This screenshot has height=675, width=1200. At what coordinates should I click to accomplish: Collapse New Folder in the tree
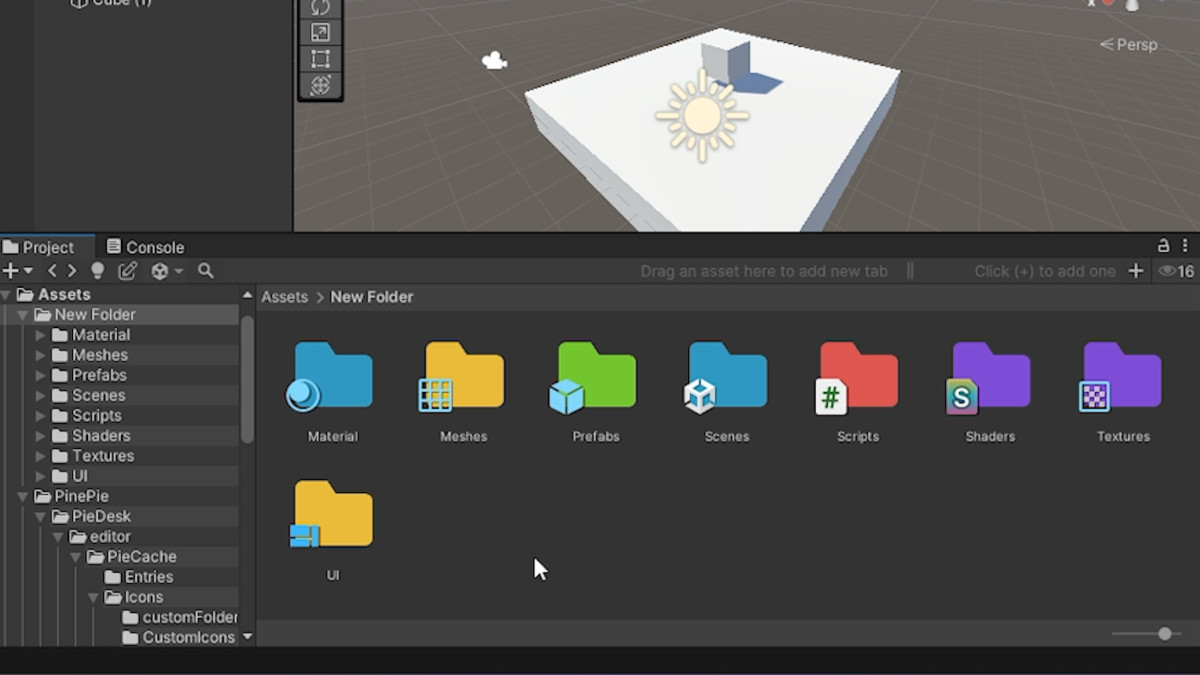23,315
